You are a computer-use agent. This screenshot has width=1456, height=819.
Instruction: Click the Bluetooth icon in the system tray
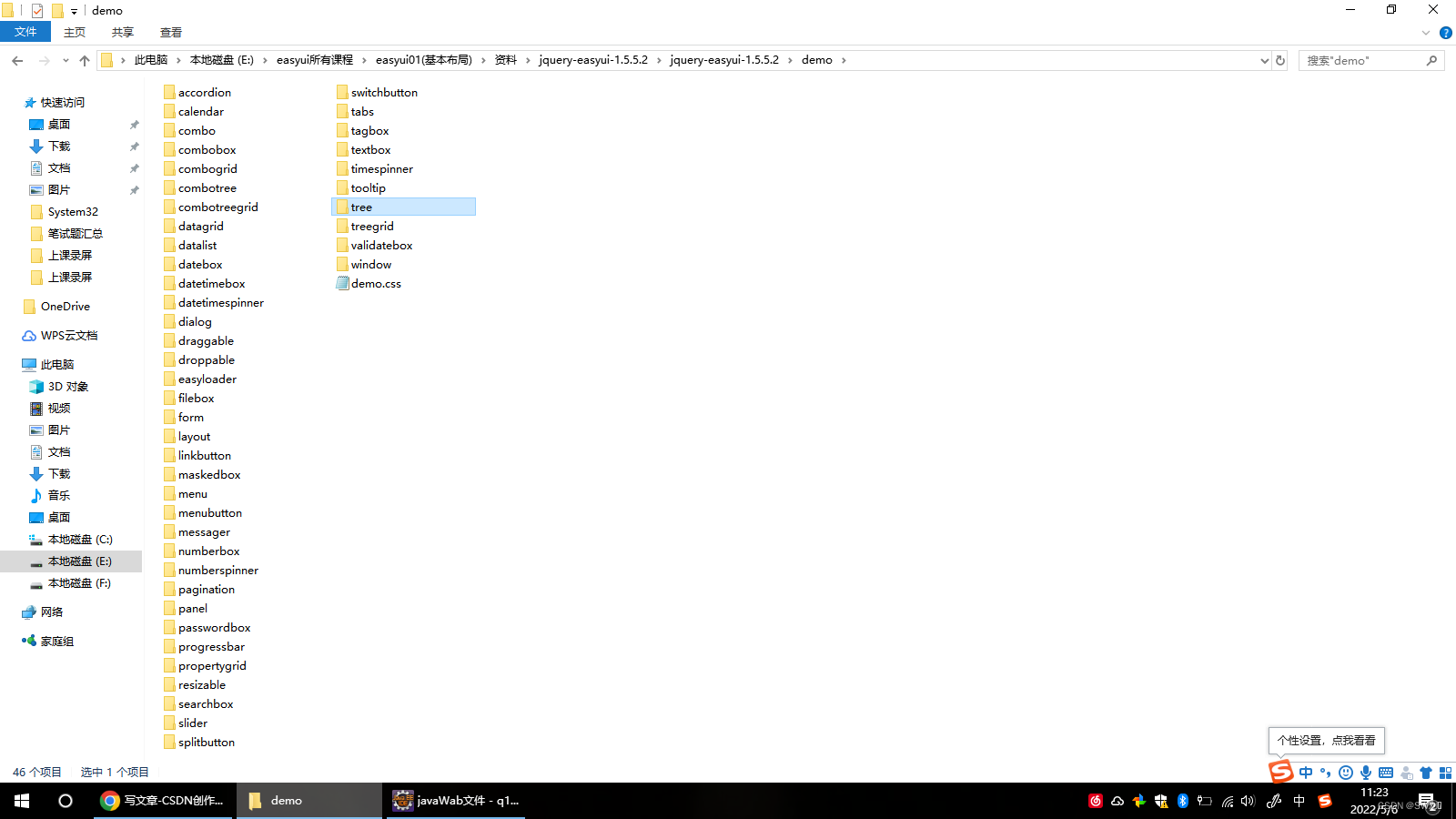click(1181, 801)
